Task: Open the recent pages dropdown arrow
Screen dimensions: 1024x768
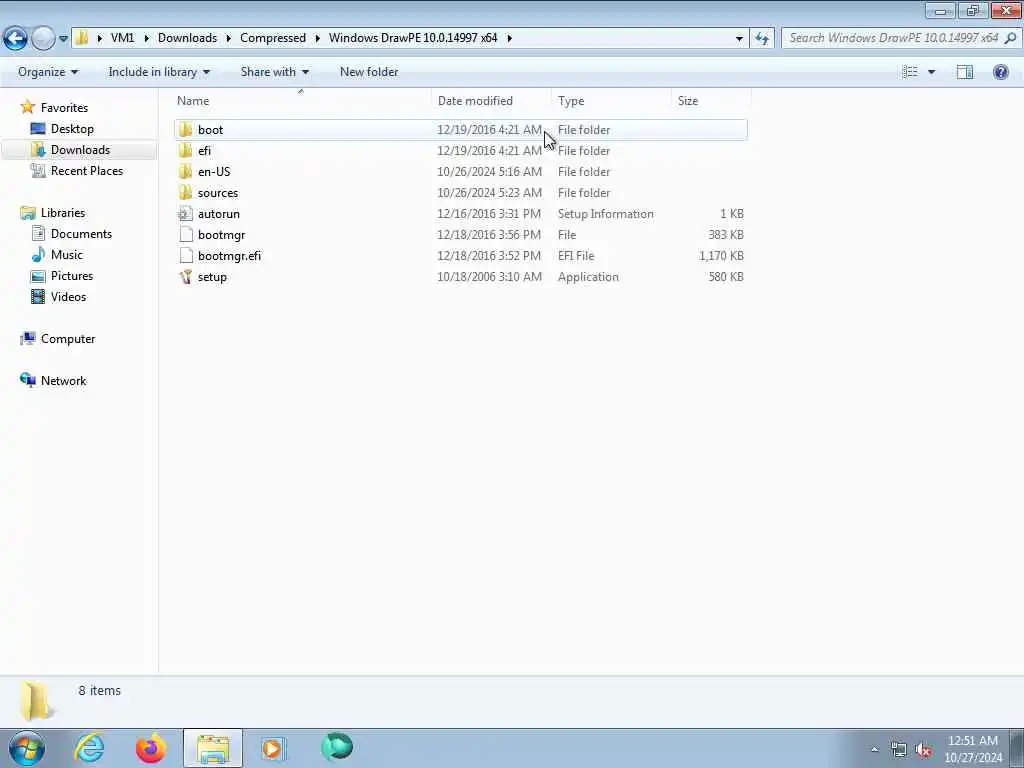Action: point(63,39)
